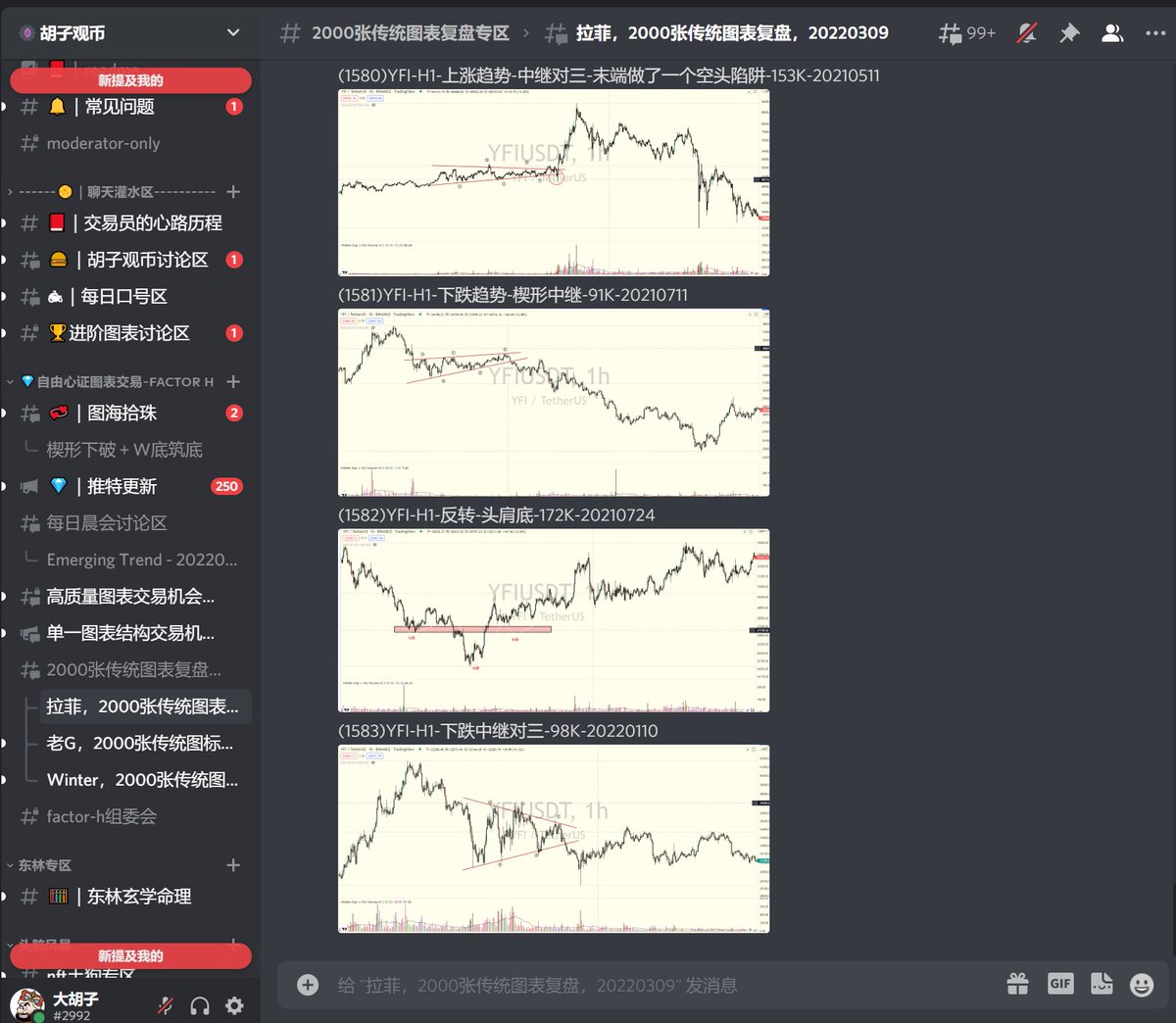Open the three-dot more options menu
This screenshot has height=1023, width=1176.
click(x=1155, y=33)
